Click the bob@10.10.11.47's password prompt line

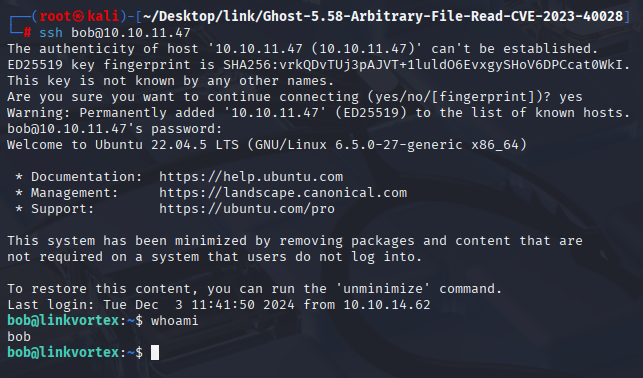[x=115, y=129]
